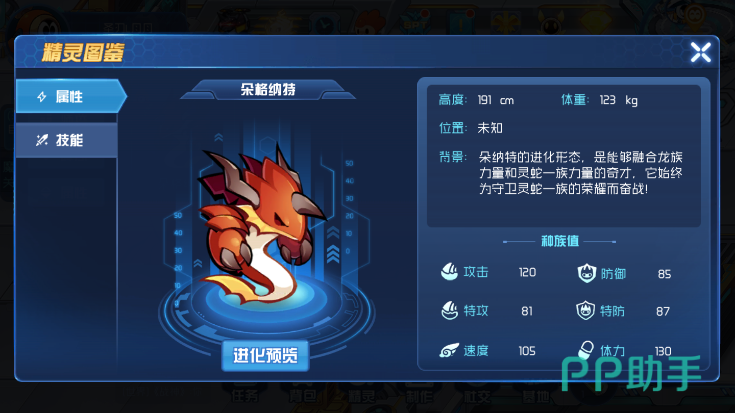Click the 特攻 special attack icon
This screenshot has height=413, width=735.
pyautogui.click(x=450, y=311)
